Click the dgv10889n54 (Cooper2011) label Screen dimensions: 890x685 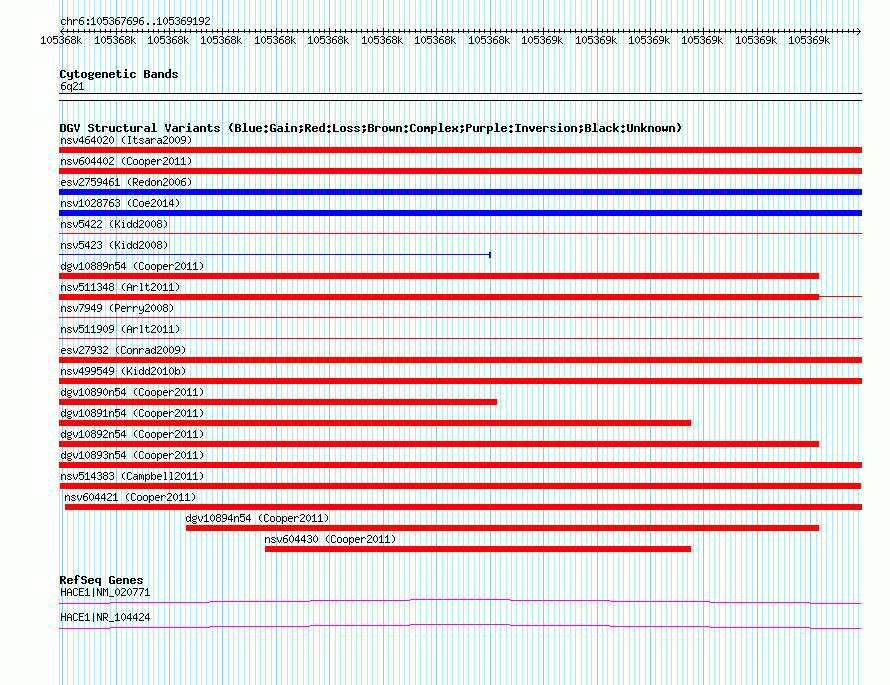[132, 266]
